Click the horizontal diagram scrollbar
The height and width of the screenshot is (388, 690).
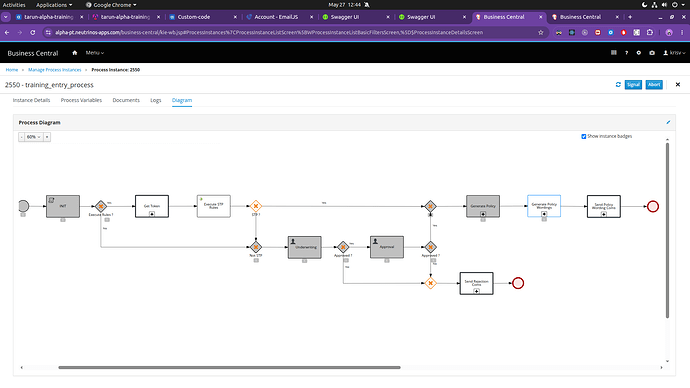point(229,367)
